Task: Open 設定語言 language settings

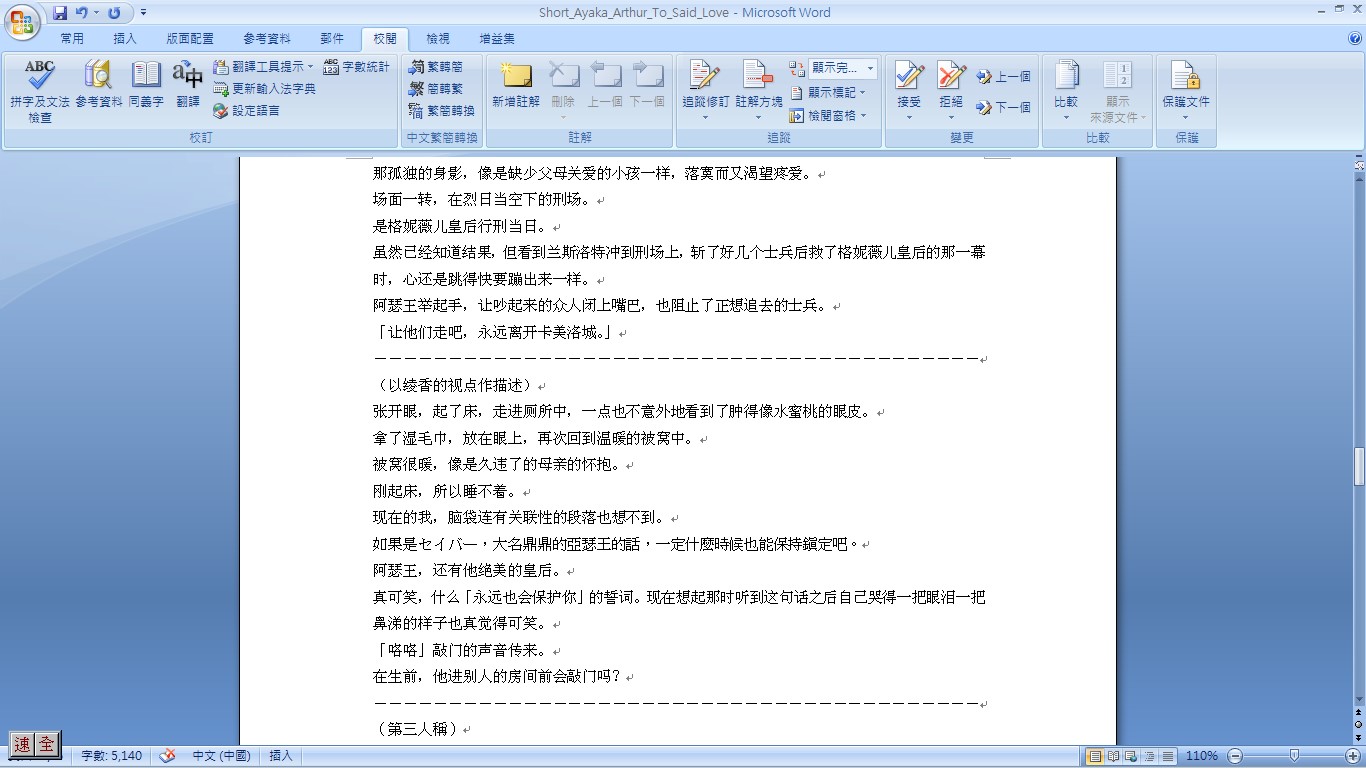Action: [246, 111]
